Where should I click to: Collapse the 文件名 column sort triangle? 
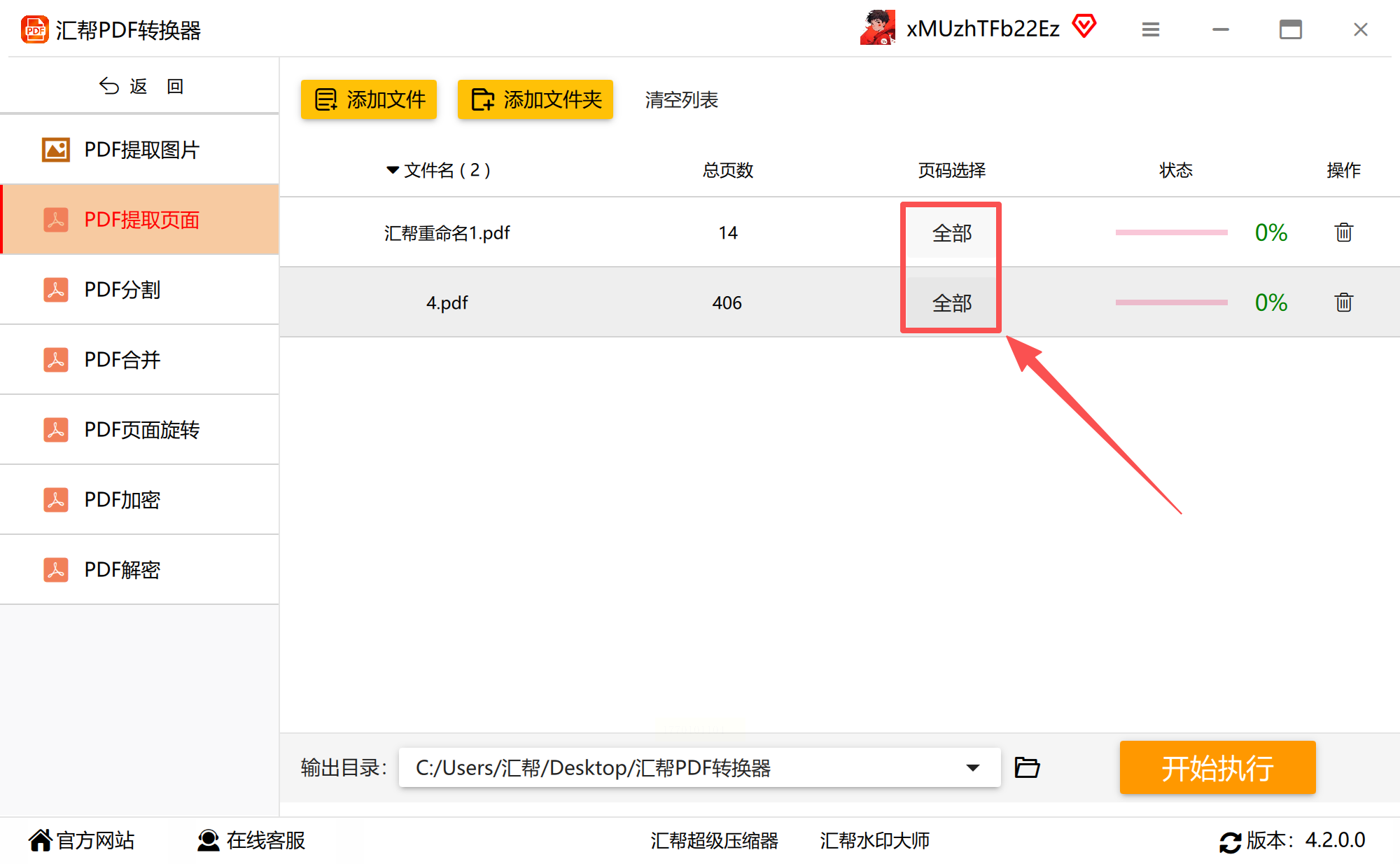click(x=392, y=170)
